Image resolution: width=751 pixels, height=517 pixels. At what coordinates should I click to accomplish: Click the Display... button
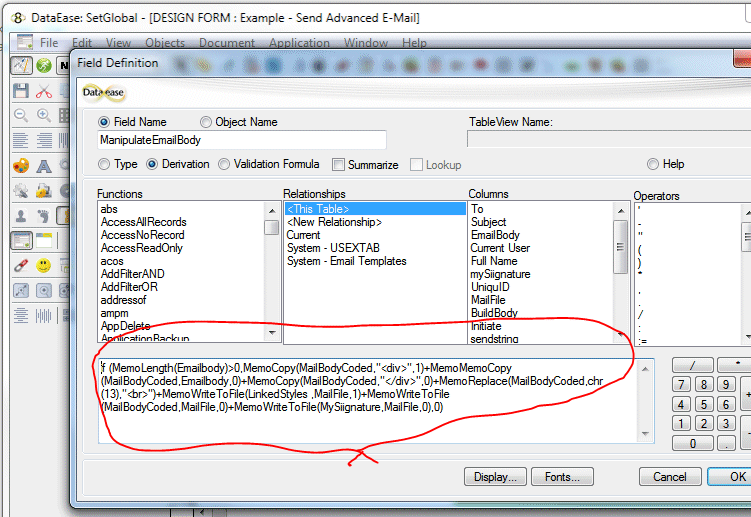(495, 477)
